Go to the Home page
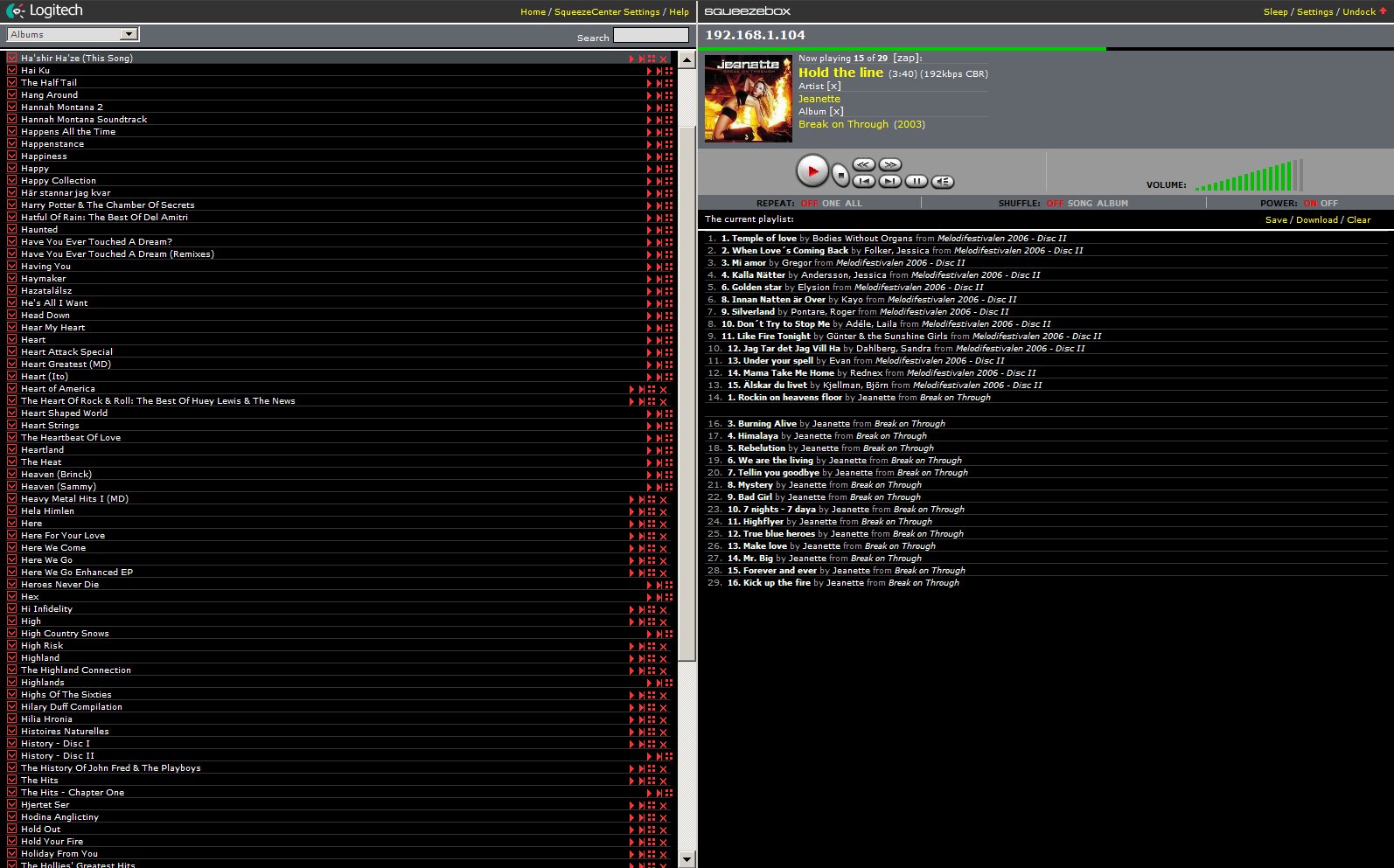This screenshot has height=868, width=1394. pos(533,12)
